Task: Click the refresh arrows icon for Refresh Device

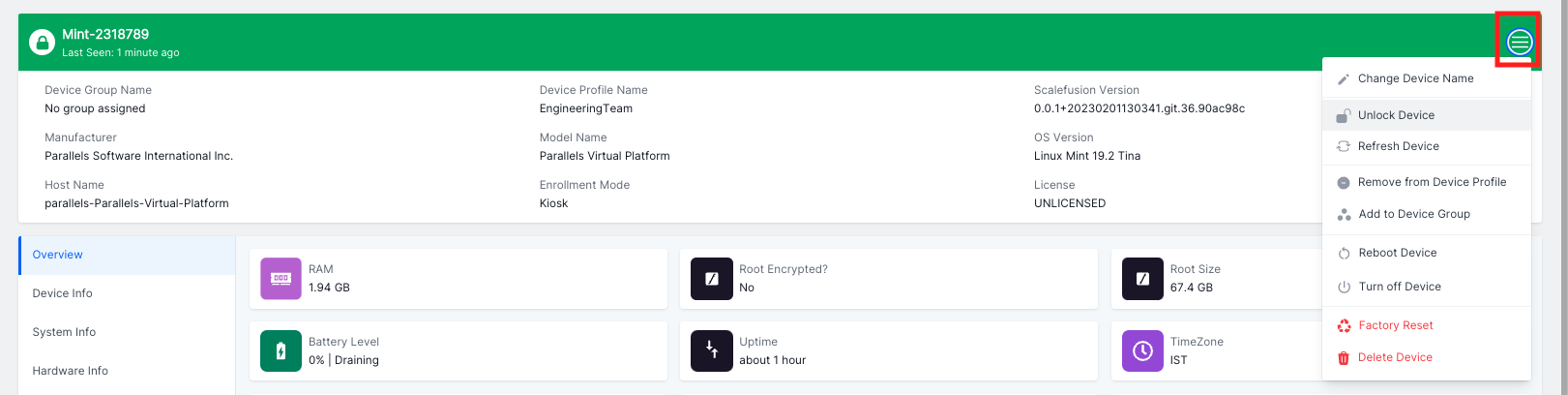Action: click(1344, 146)
